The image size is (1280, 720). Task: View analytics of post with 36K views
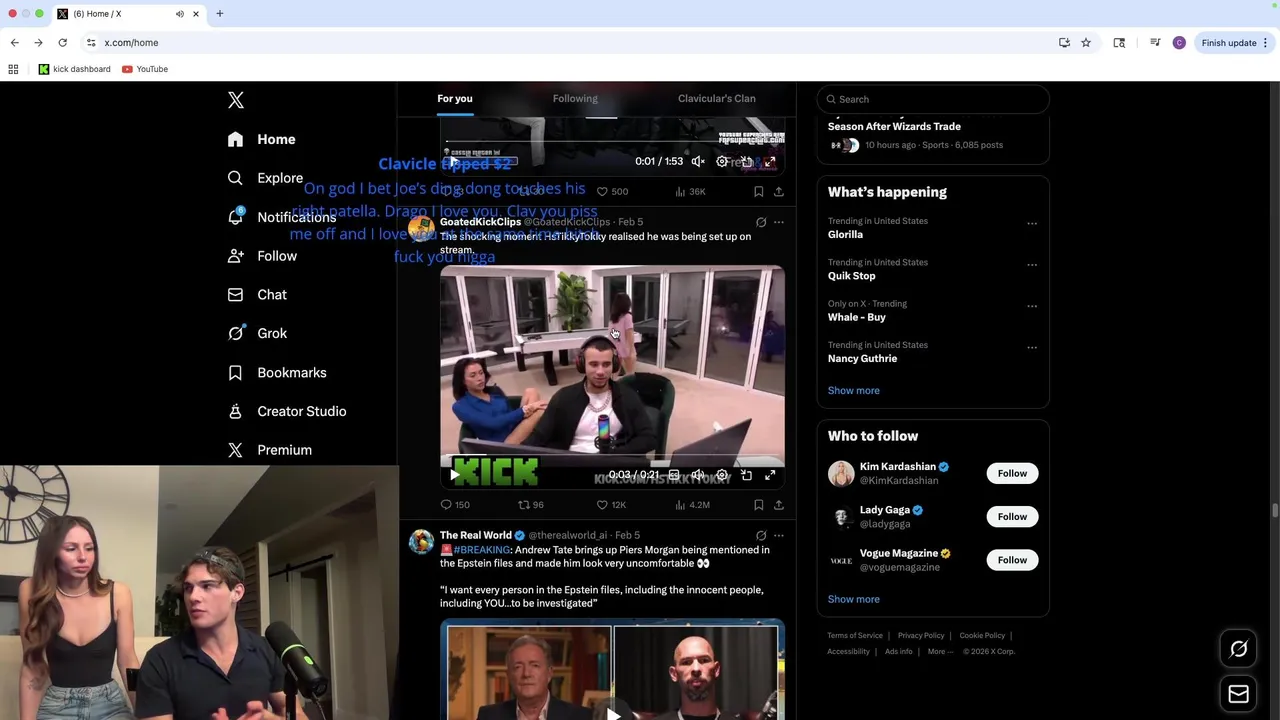690,191
